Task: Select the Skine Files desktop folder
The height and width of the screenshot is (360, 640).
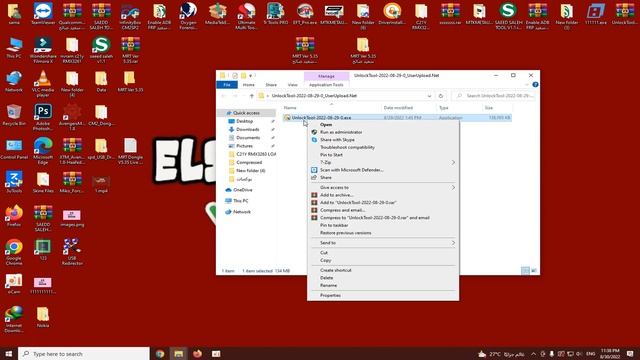Action: tap(43, 182)
